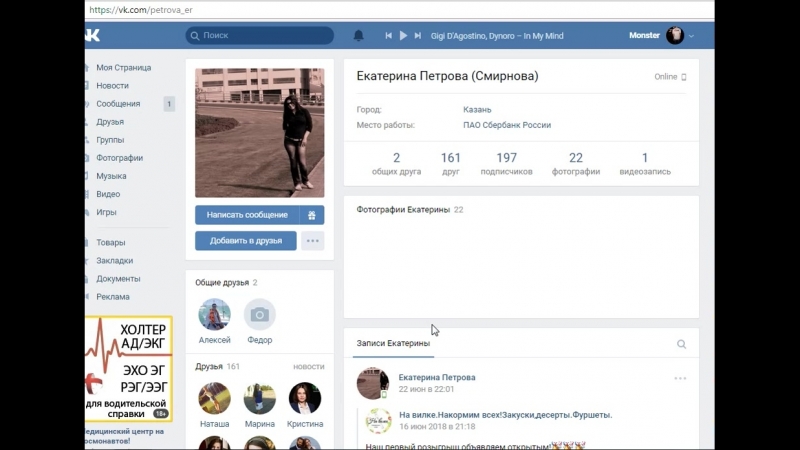Click the profile photo of Екатерина
This screenshot has height=450, width=800.
(x=259, y=132)
